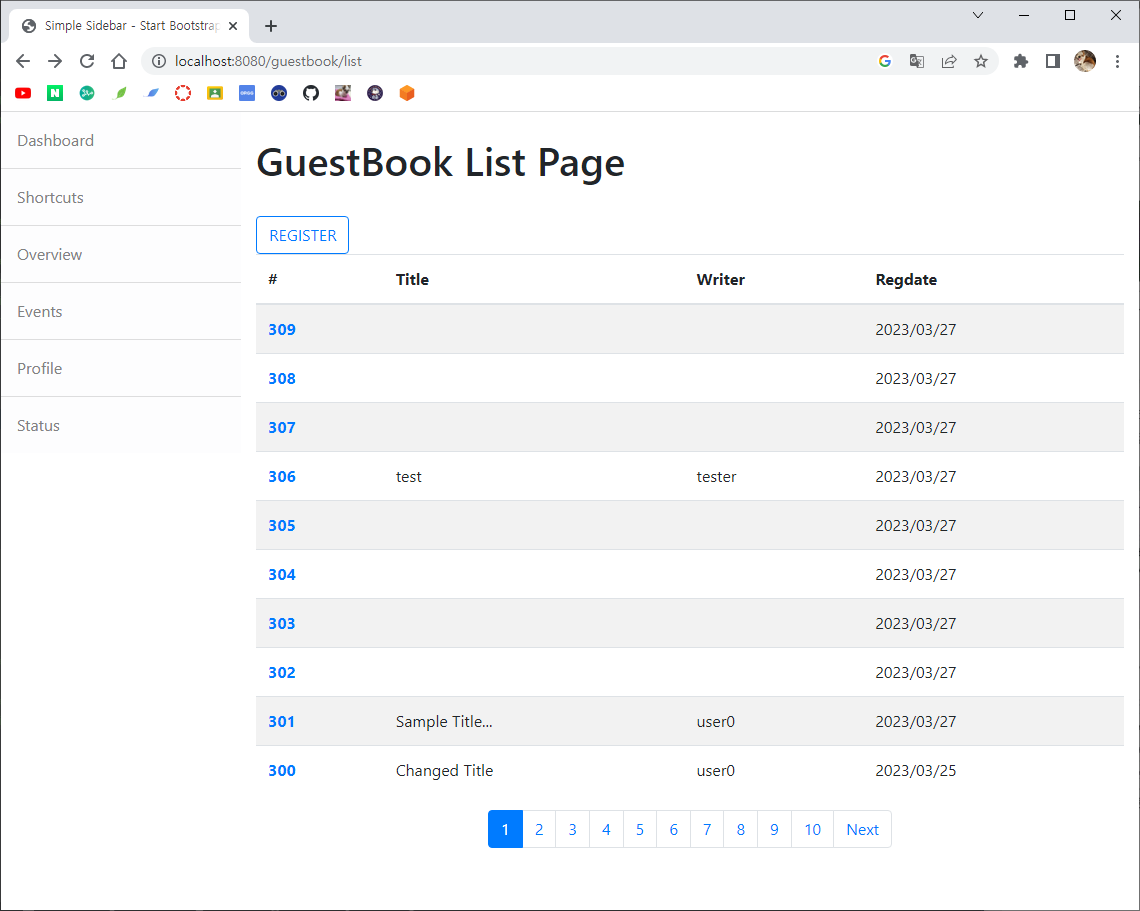This screenshot has width=1140, height=911.
Task: Open the browser home page
Action: [x=119, y=61]
